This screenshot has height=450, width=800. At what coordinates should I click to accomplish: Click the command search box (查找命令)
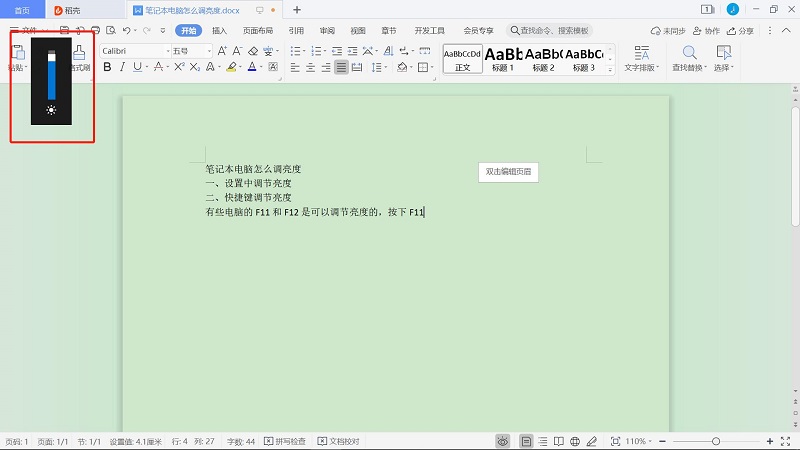coord(553,31)
